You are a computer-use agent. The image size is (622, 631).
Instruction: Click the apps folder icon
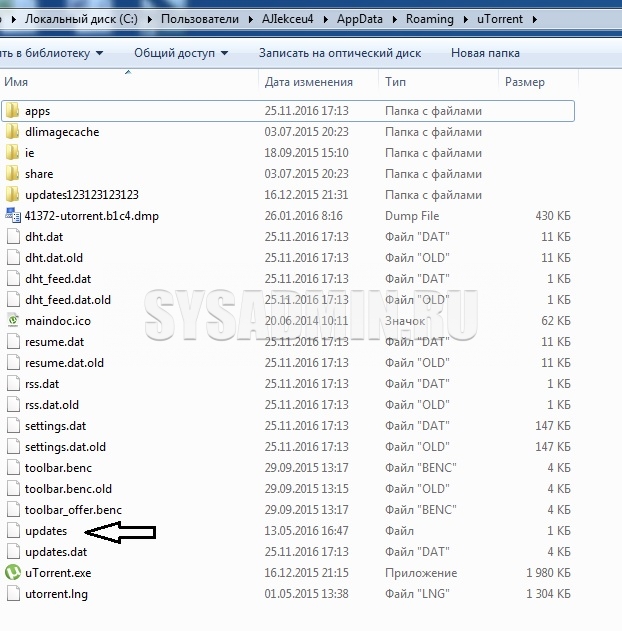click(x=13, y=111)
